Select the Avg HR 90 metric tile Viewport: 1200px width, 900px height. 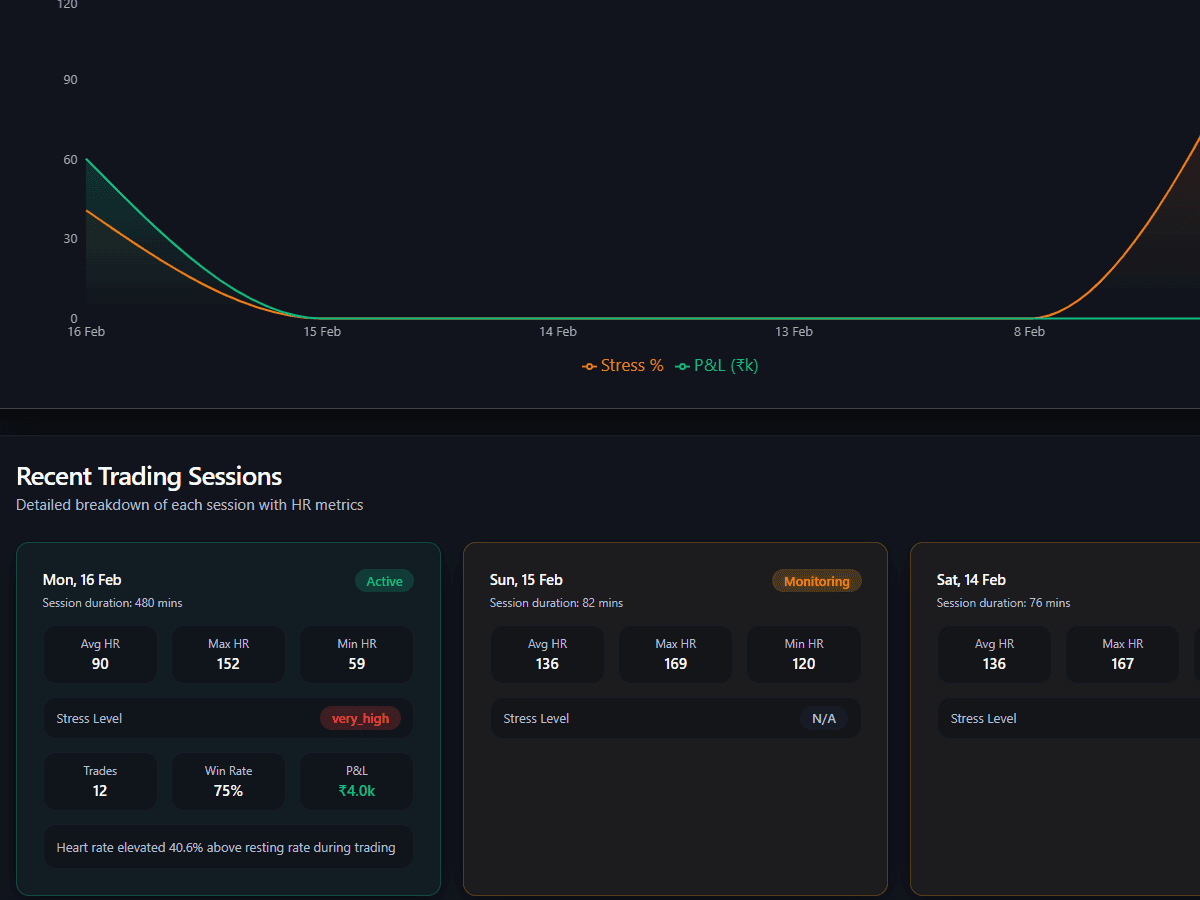coord(100,654)
